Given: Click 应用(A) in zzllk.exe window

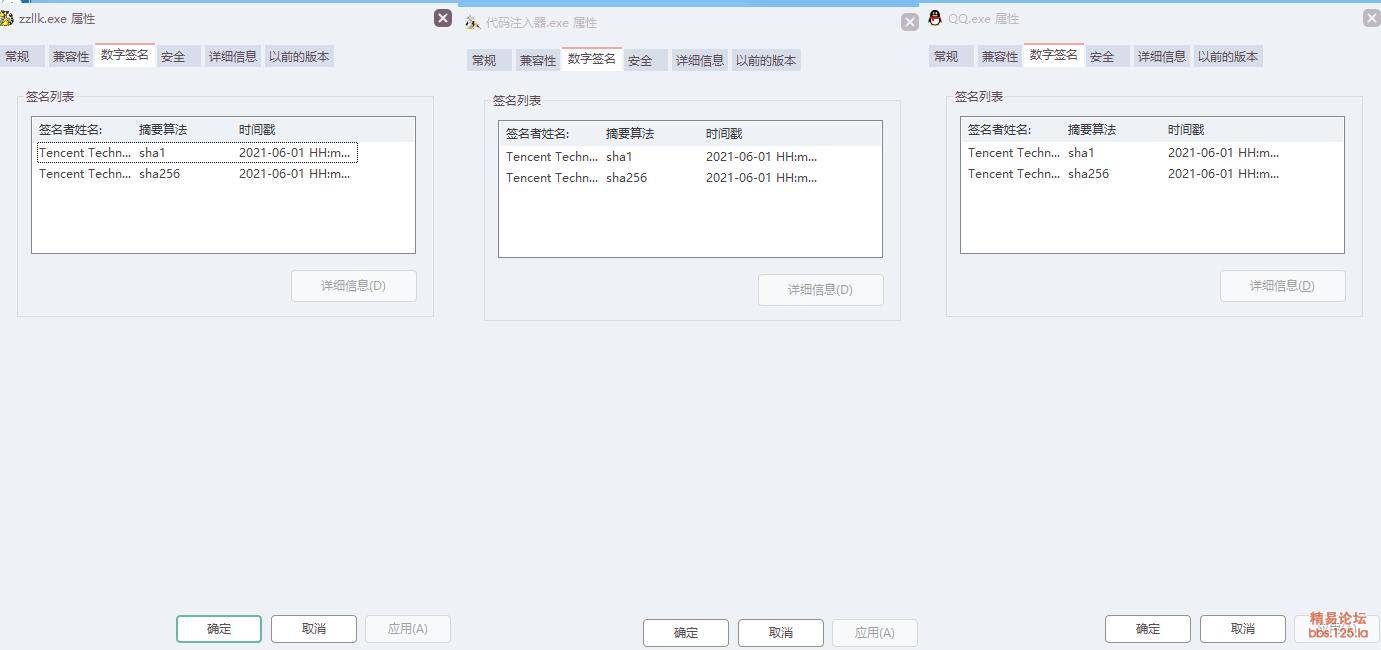Looking at the screenshot, I should tap(408, 629).
